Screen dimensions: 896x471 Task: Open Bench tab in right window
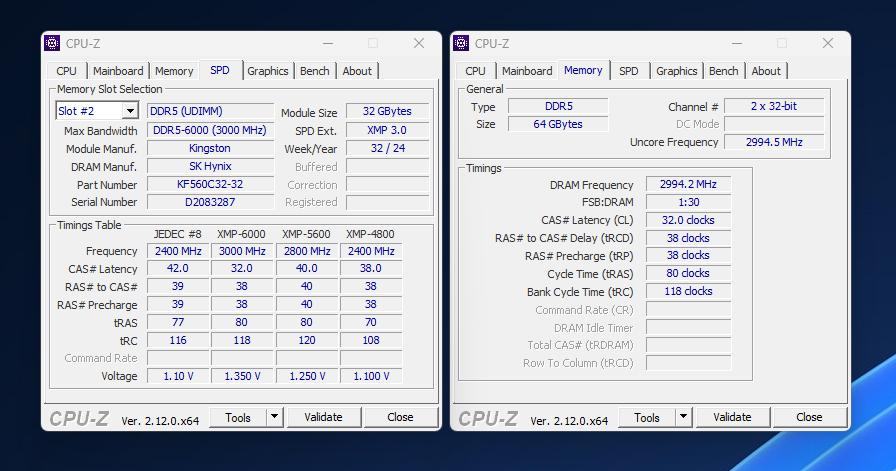point(724,71)
